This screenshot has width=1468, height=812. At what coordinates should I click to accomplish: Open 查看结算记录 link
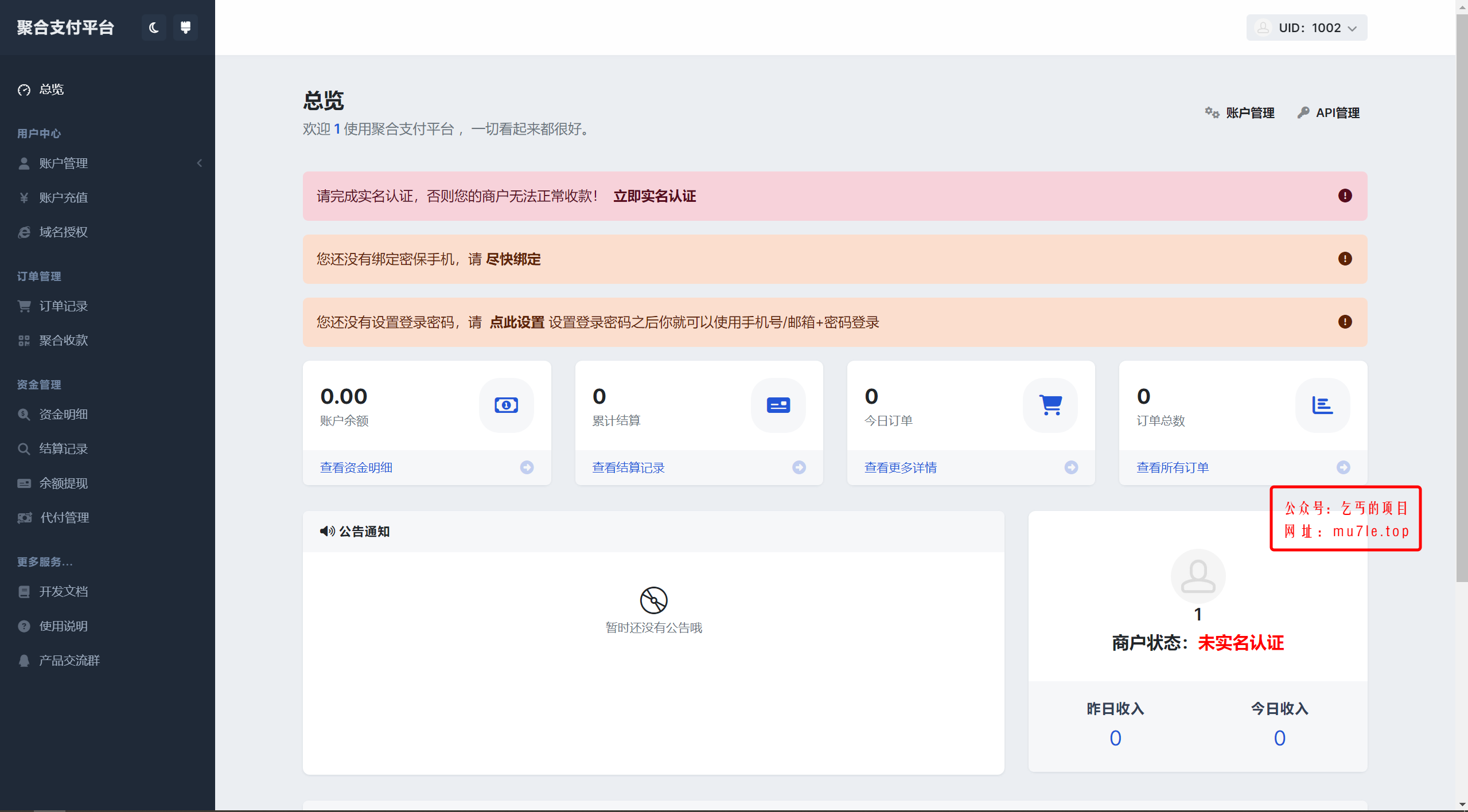click(628, 468)
